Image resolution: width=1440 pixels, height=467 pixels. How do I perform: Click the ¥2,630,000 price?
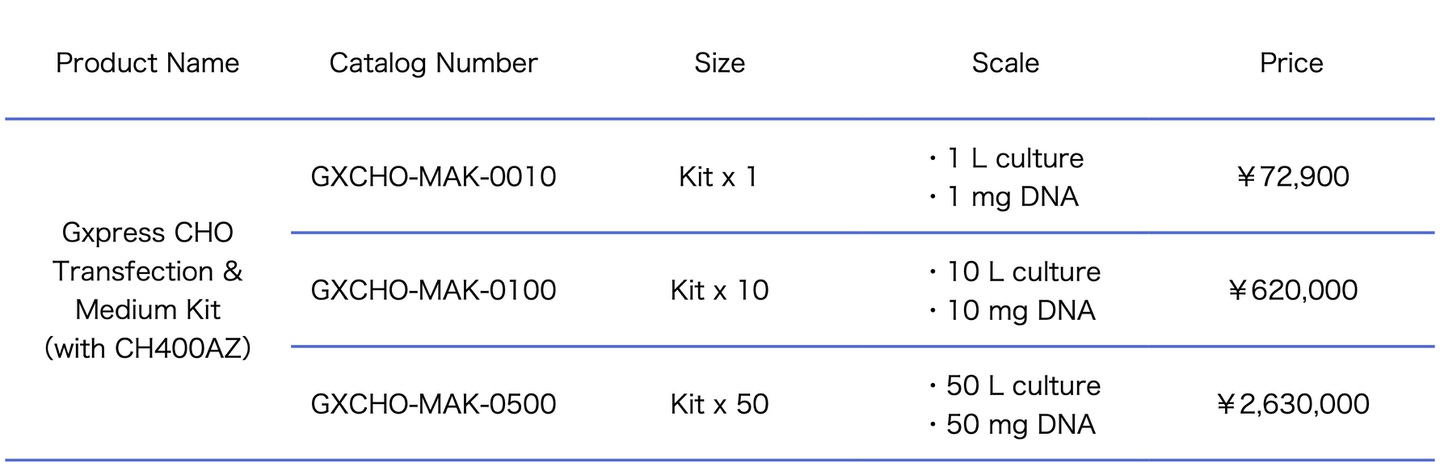pos(1291,404)
